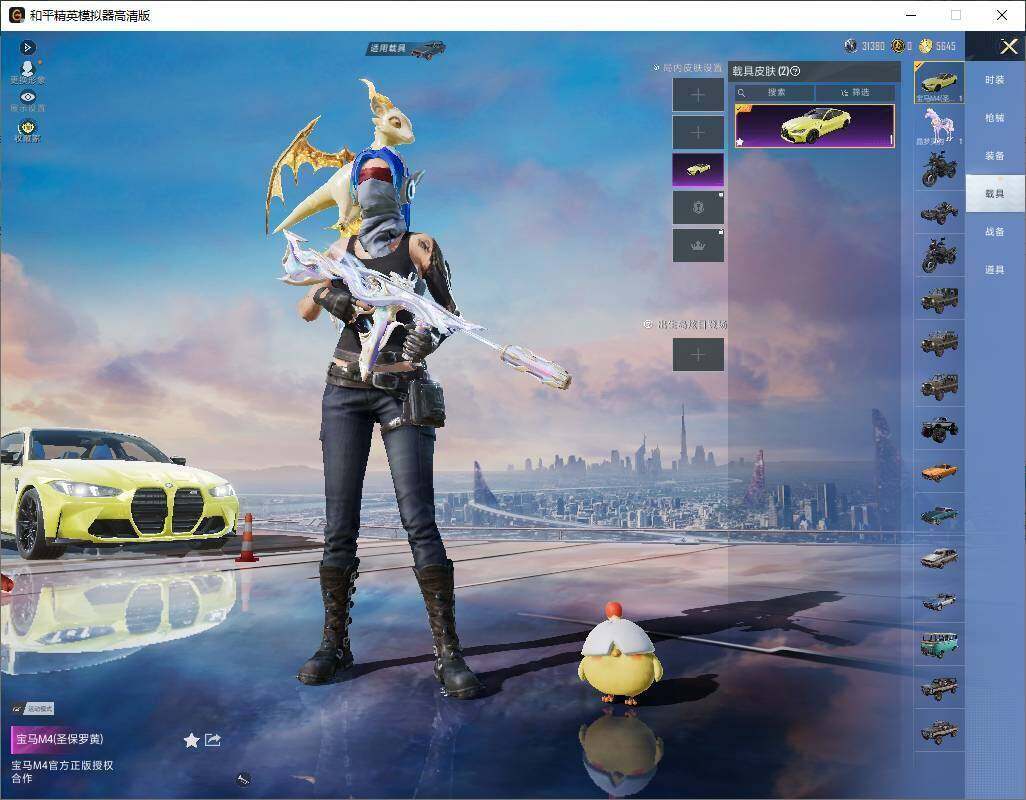Click the locked crown skin slot
Screen dimensions: 1026x800
[x=698, y=245]
